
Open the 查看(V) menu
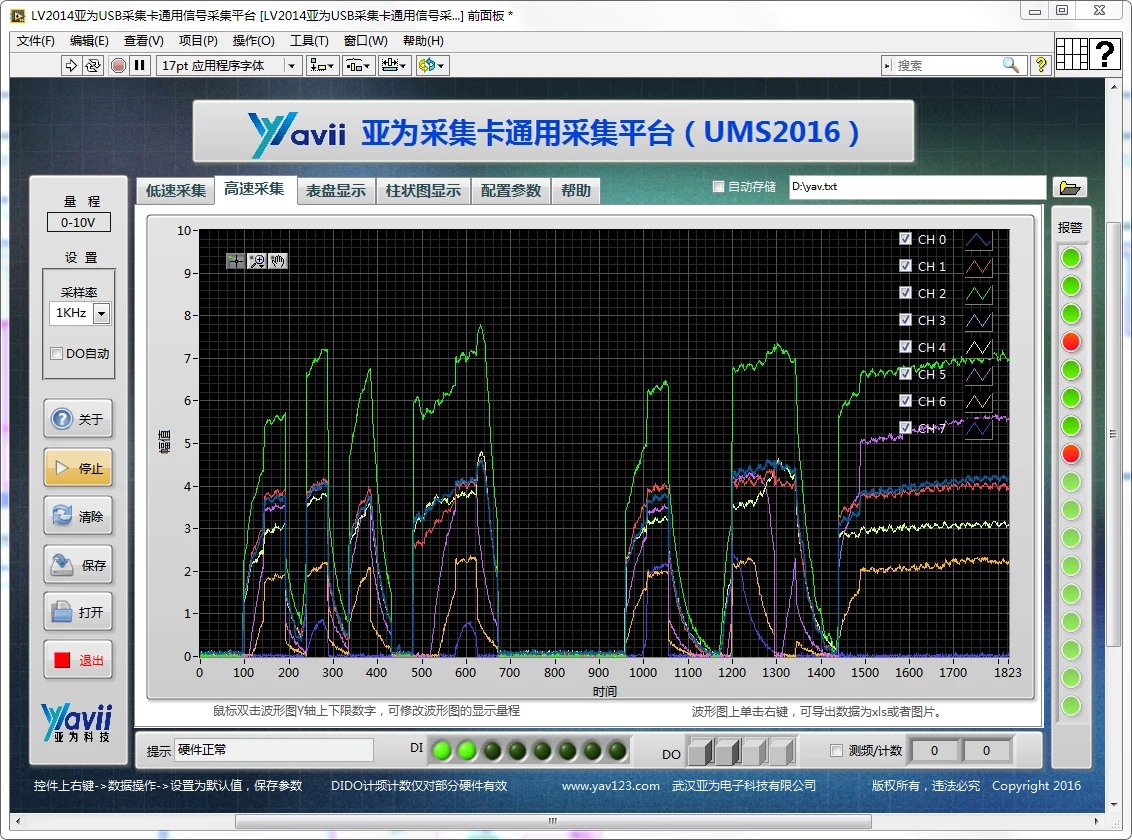coord(144,41)
